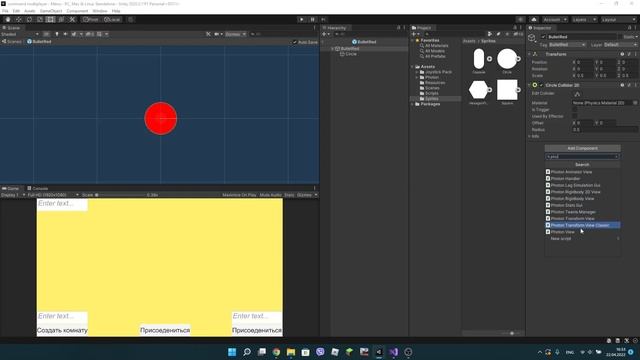
Task: Open the Layers dropdown
Action: point(584,20)
